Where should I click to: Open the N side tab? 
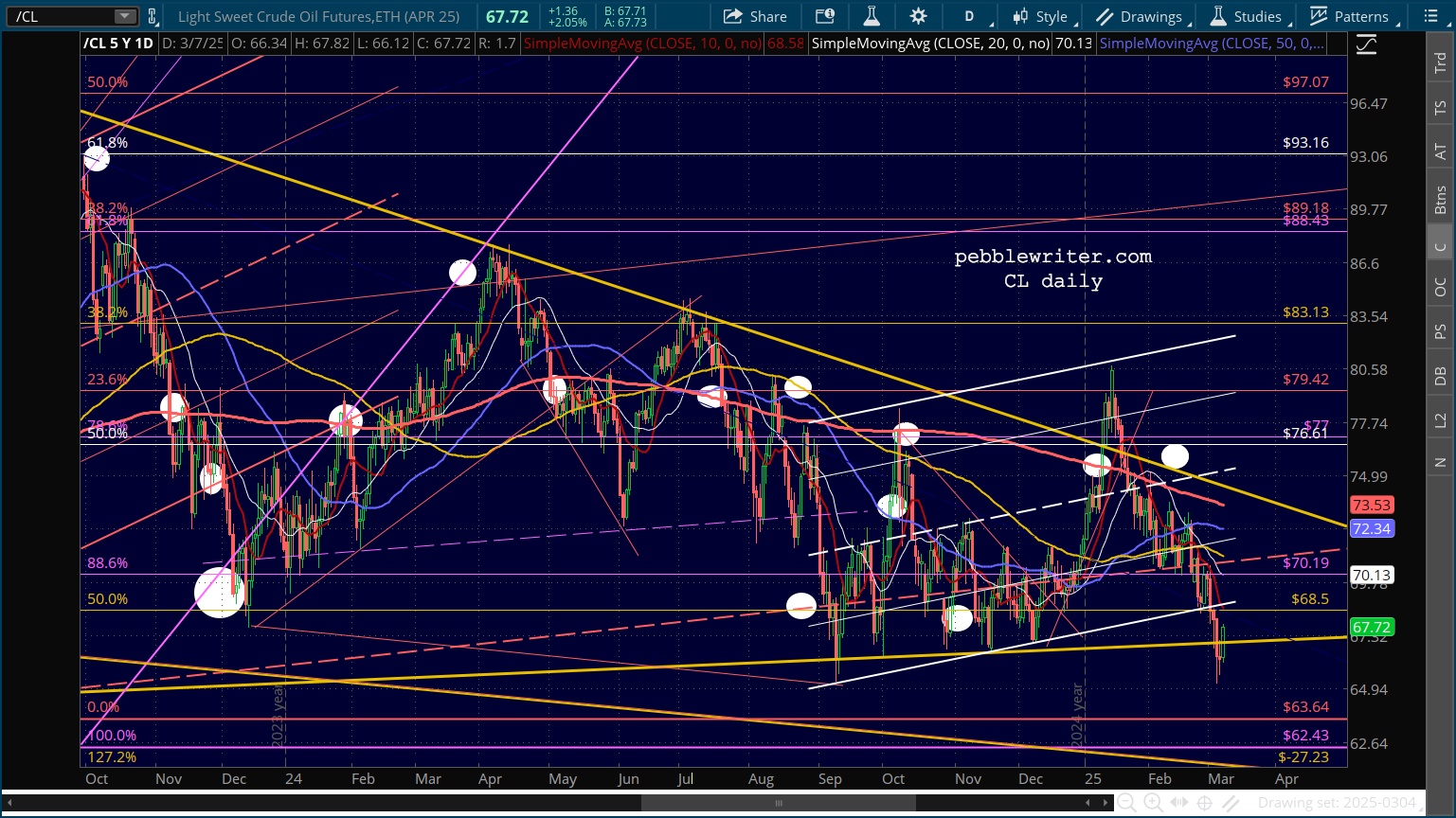1440,462
